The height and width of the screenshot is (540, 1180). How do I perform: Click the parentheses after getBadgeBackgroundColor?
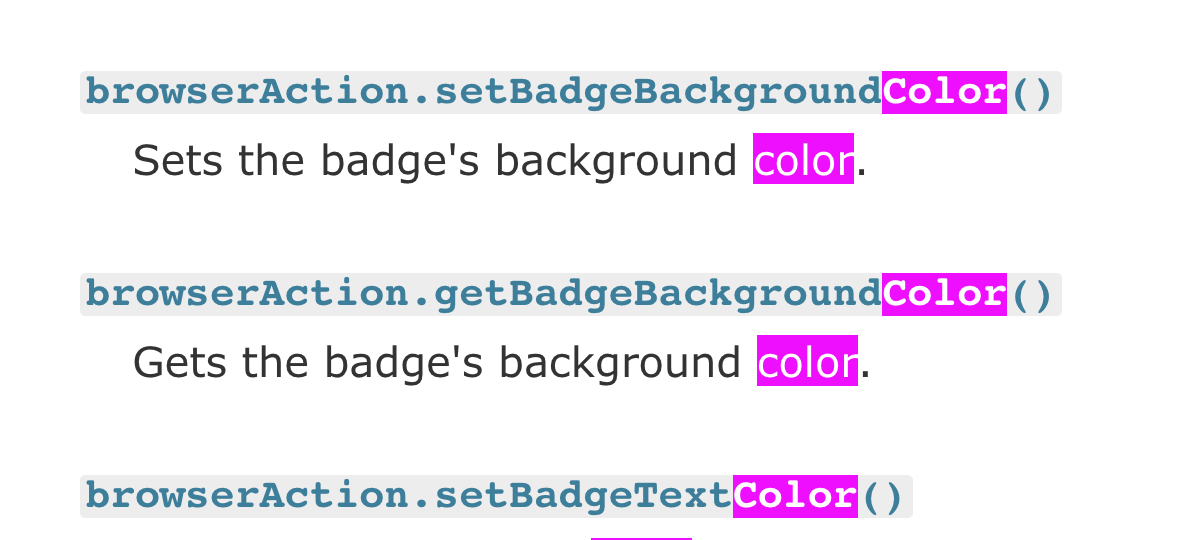point(1032,295)
